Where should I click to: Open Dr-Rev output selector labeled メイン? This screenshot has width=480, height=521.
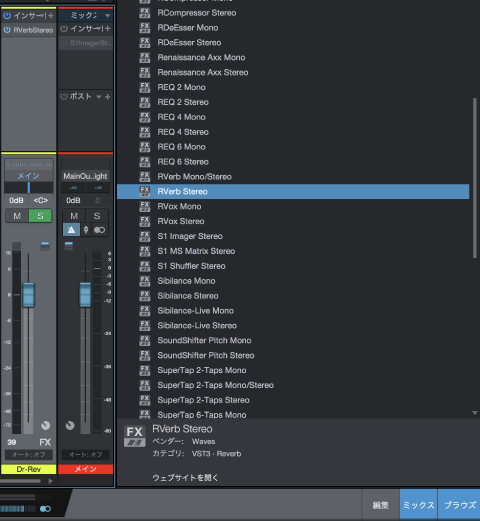click(x=29, y=176)
